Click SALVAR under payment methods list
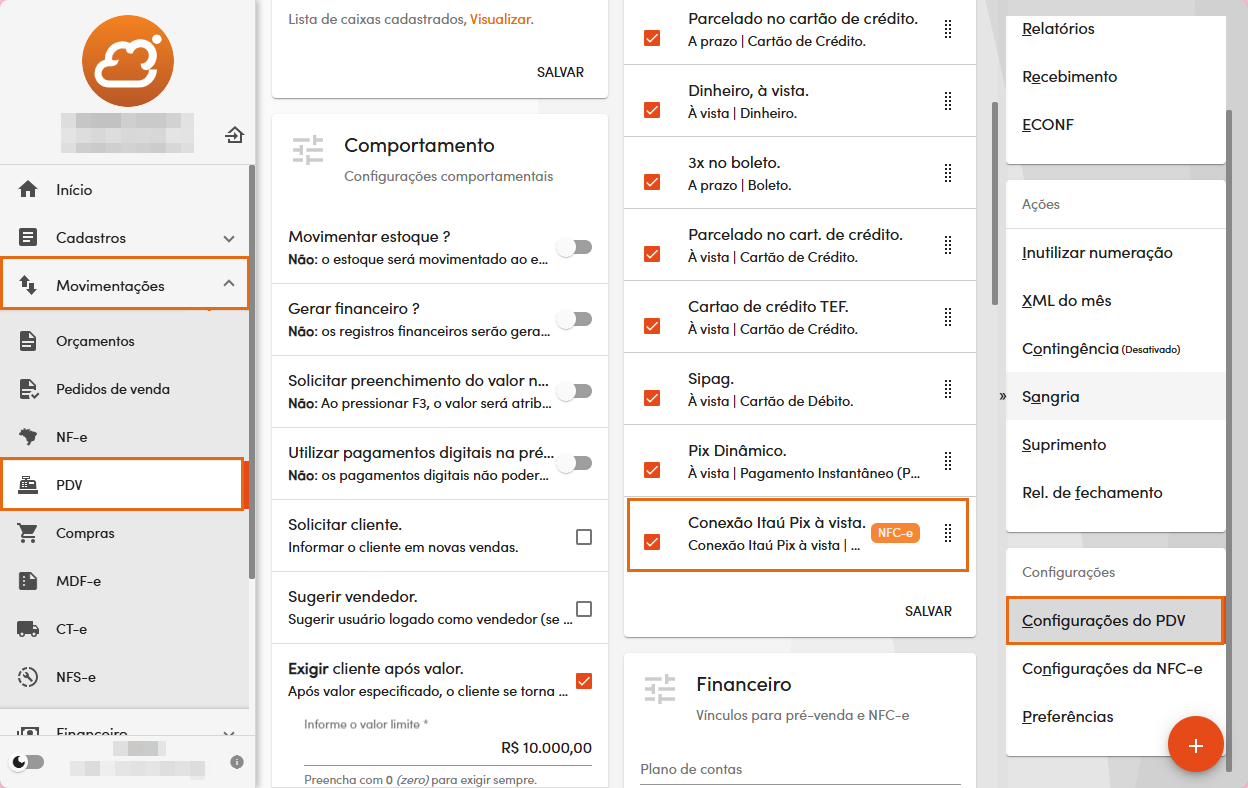 coord(928,611)
